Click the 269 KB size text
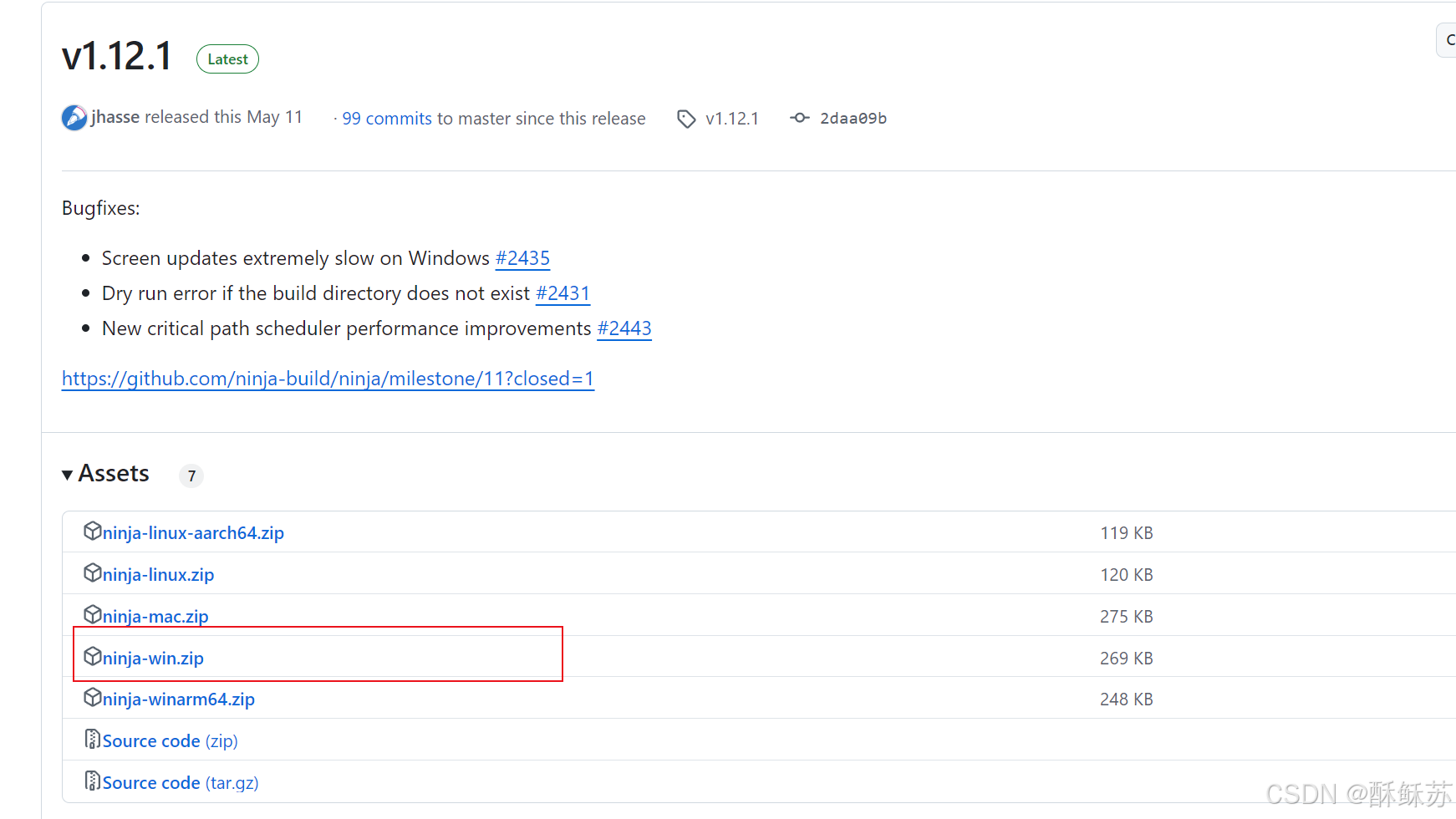Viewport: 1456px width, 819px height. [x=1126, y=659]
